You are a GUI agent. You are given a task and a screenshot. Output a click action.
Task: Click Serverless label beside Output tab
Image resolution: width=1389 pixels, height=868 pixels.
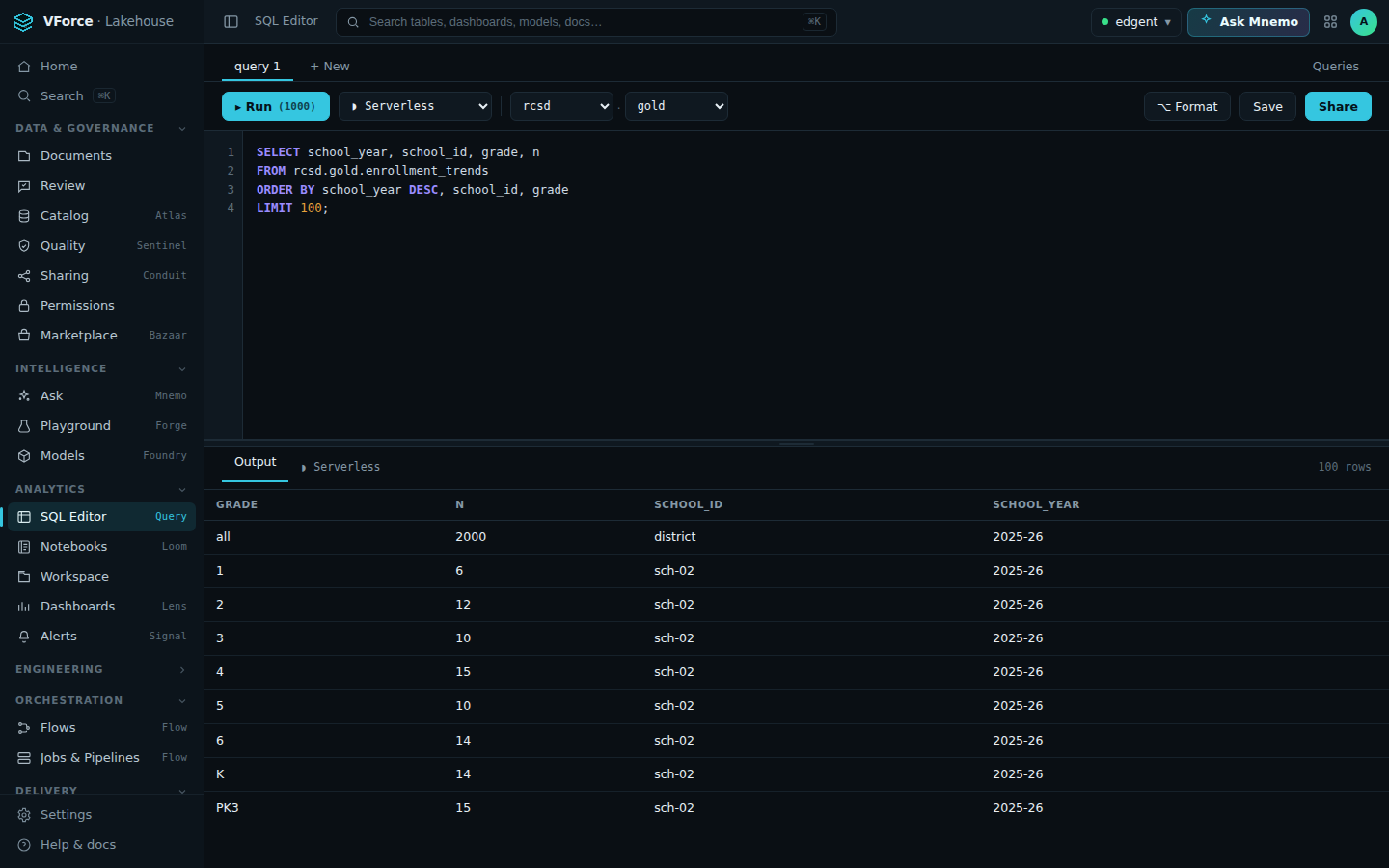[340, 467]
